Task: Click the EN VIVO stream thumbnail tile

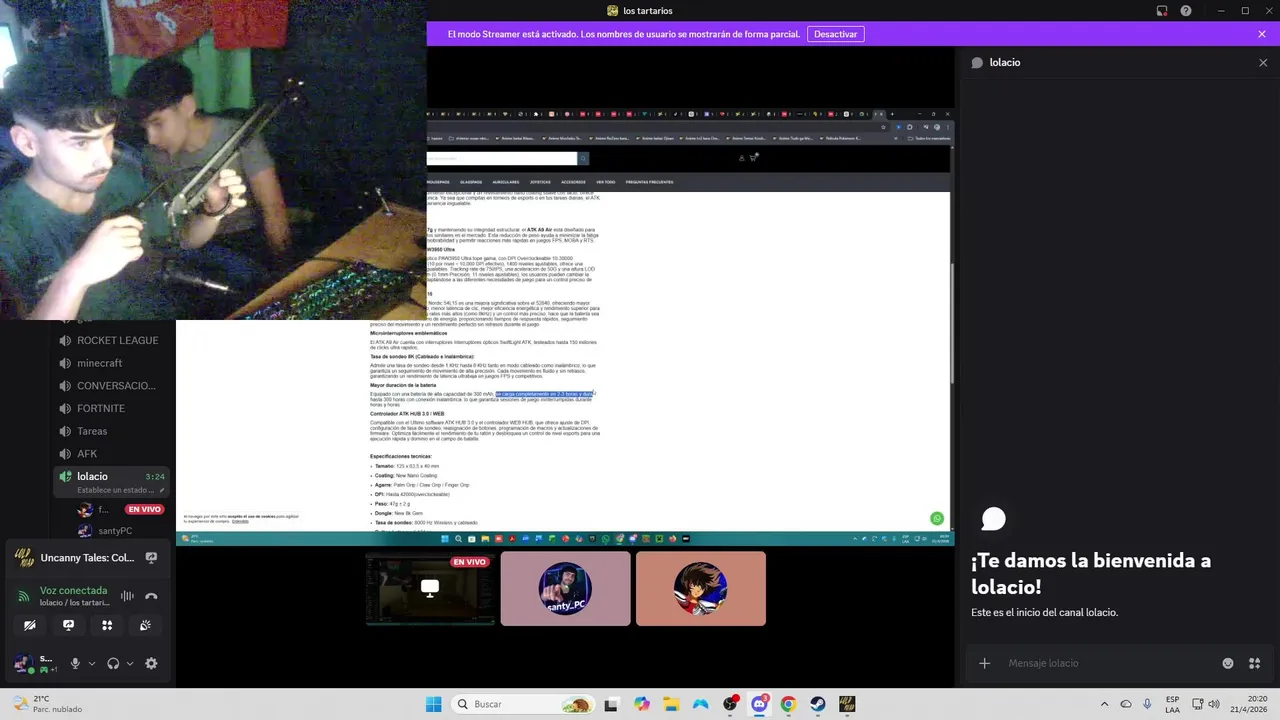Action: [430, 589]
